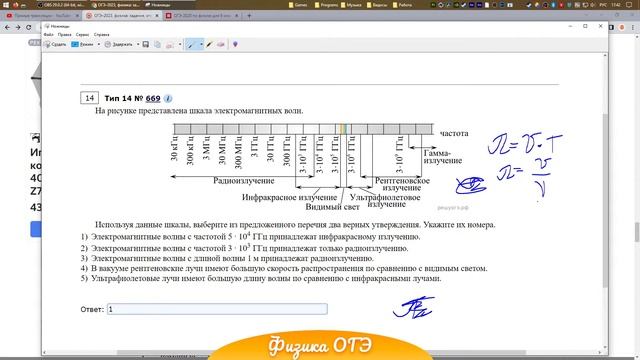The height and width of the screenshot is (360, 640).
Task: Select the highlighter marker tool
Action: [x=209, y=44]
